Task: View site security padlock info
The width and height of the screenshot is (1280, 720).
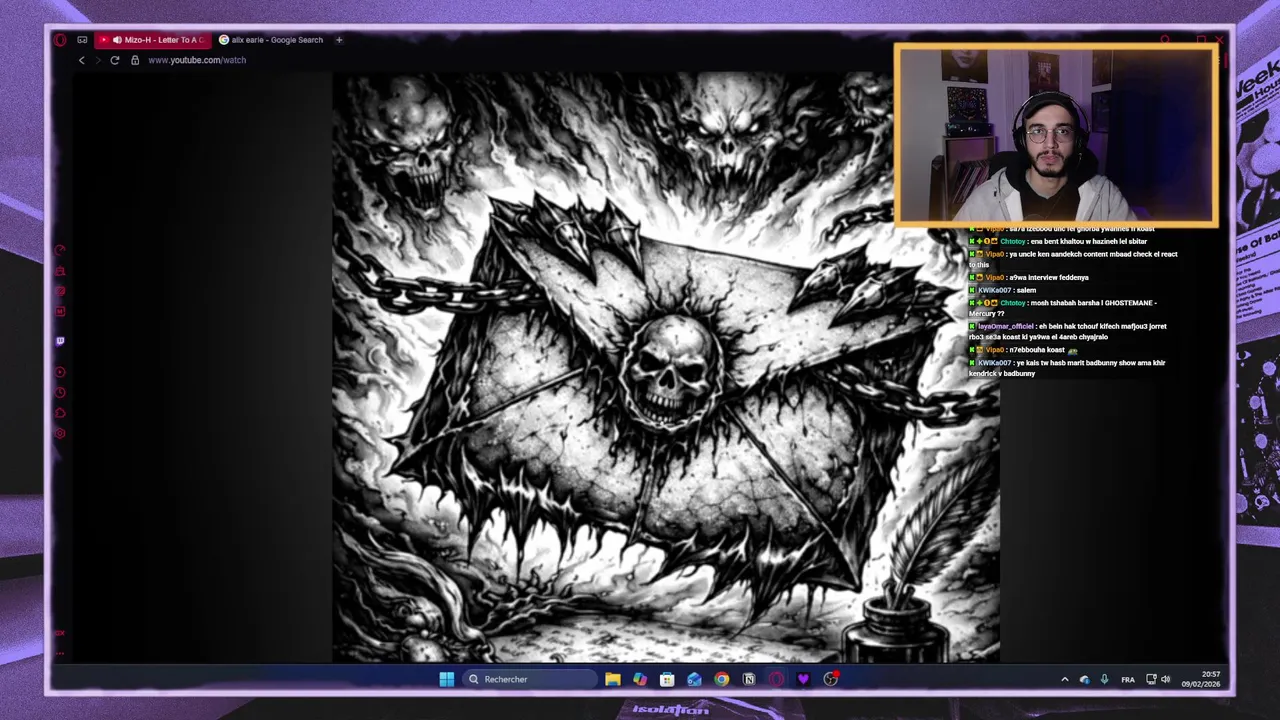Action: (x=135, y=60)
